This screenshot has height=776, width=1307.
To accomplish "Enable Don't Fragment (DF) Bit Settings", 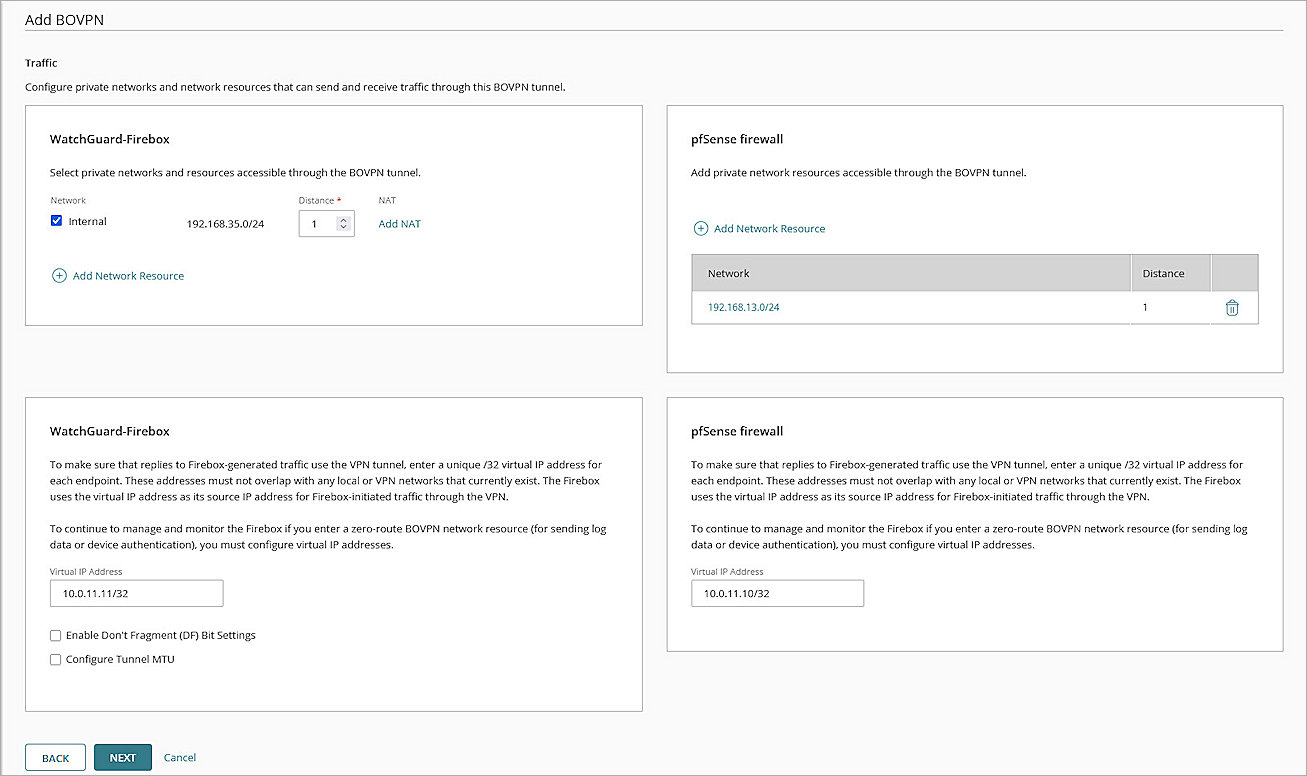I will click(55, 635).
